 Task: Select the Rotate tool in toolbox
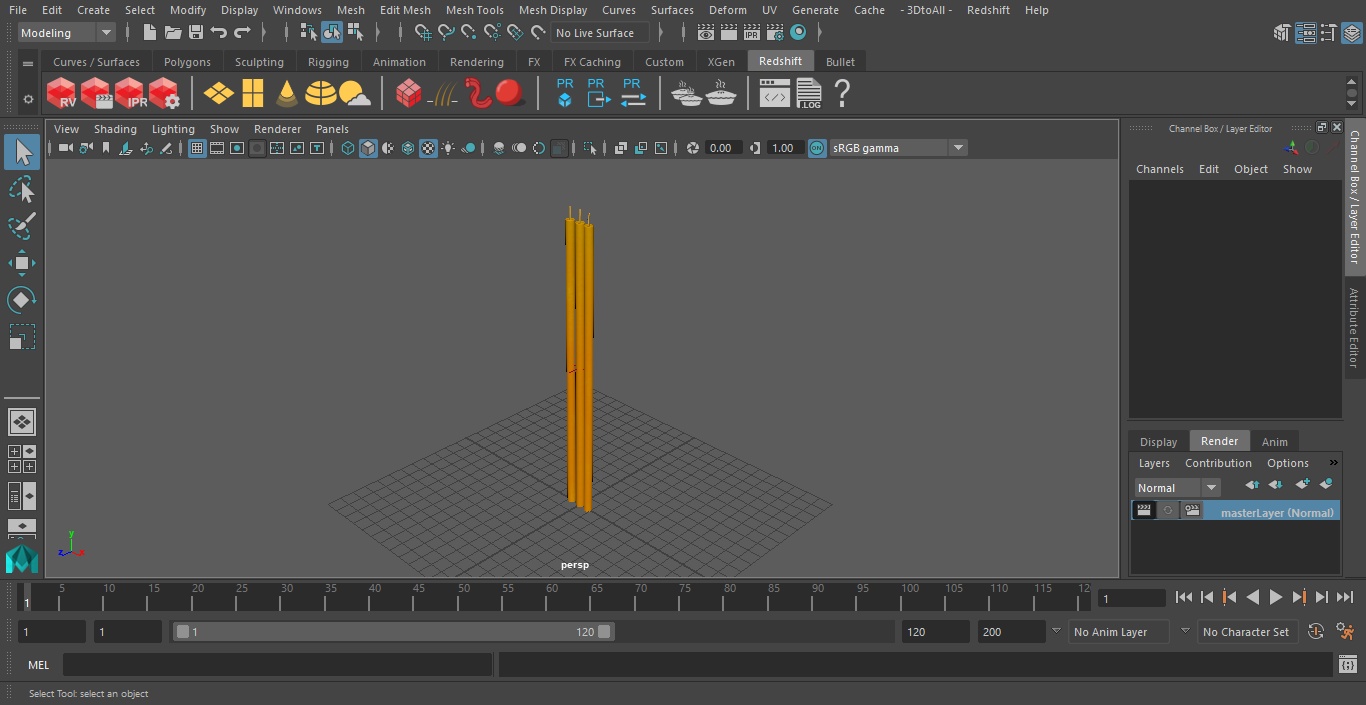pos(21,300)
